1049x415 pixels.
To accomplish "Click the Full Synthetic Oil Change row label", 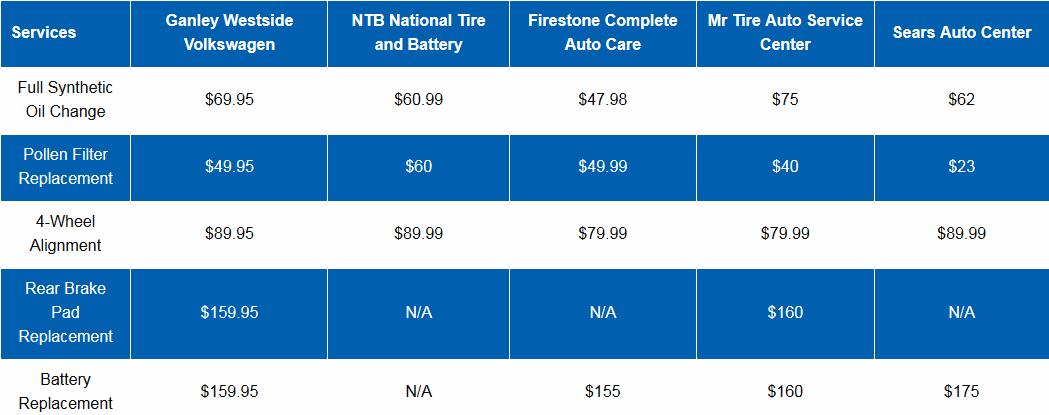I will pyautogui.click(x=66, y=100).
